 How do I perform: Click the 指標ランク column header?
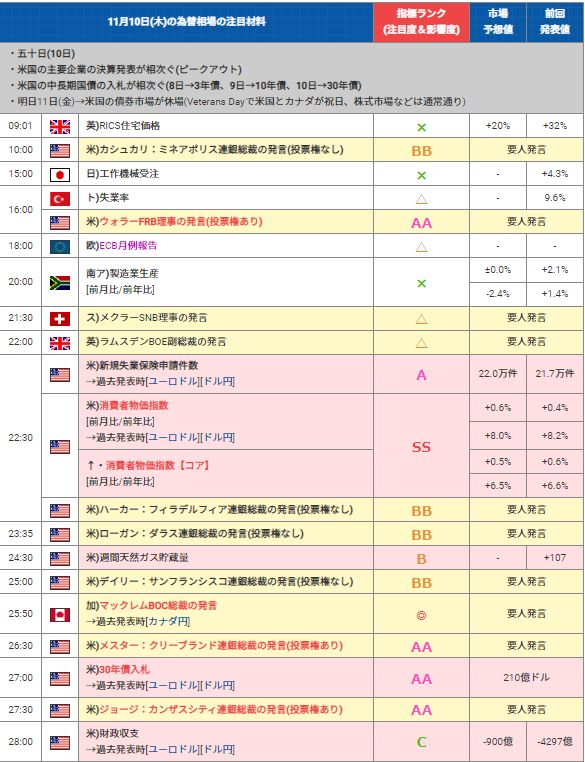421,21
